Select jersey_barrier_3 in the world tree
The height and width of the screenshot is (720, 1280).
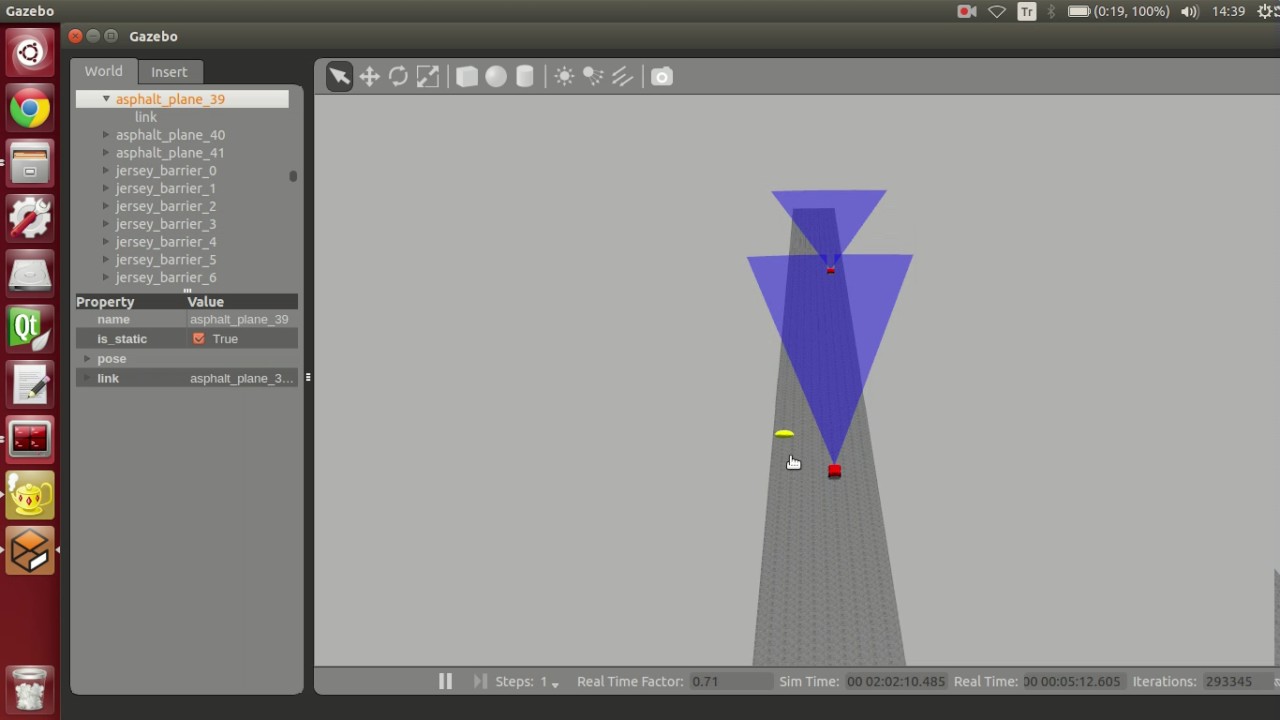[x=166, y=224]
